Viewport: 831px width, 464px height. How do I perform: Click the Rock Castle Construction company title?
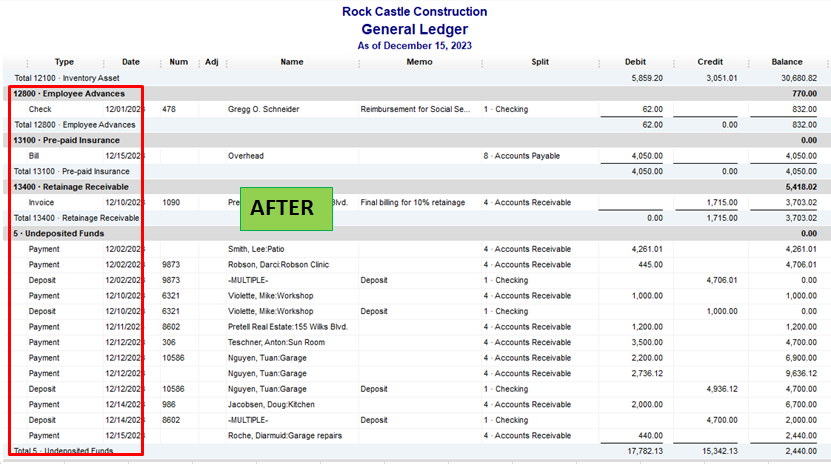[x=414, y=12]
